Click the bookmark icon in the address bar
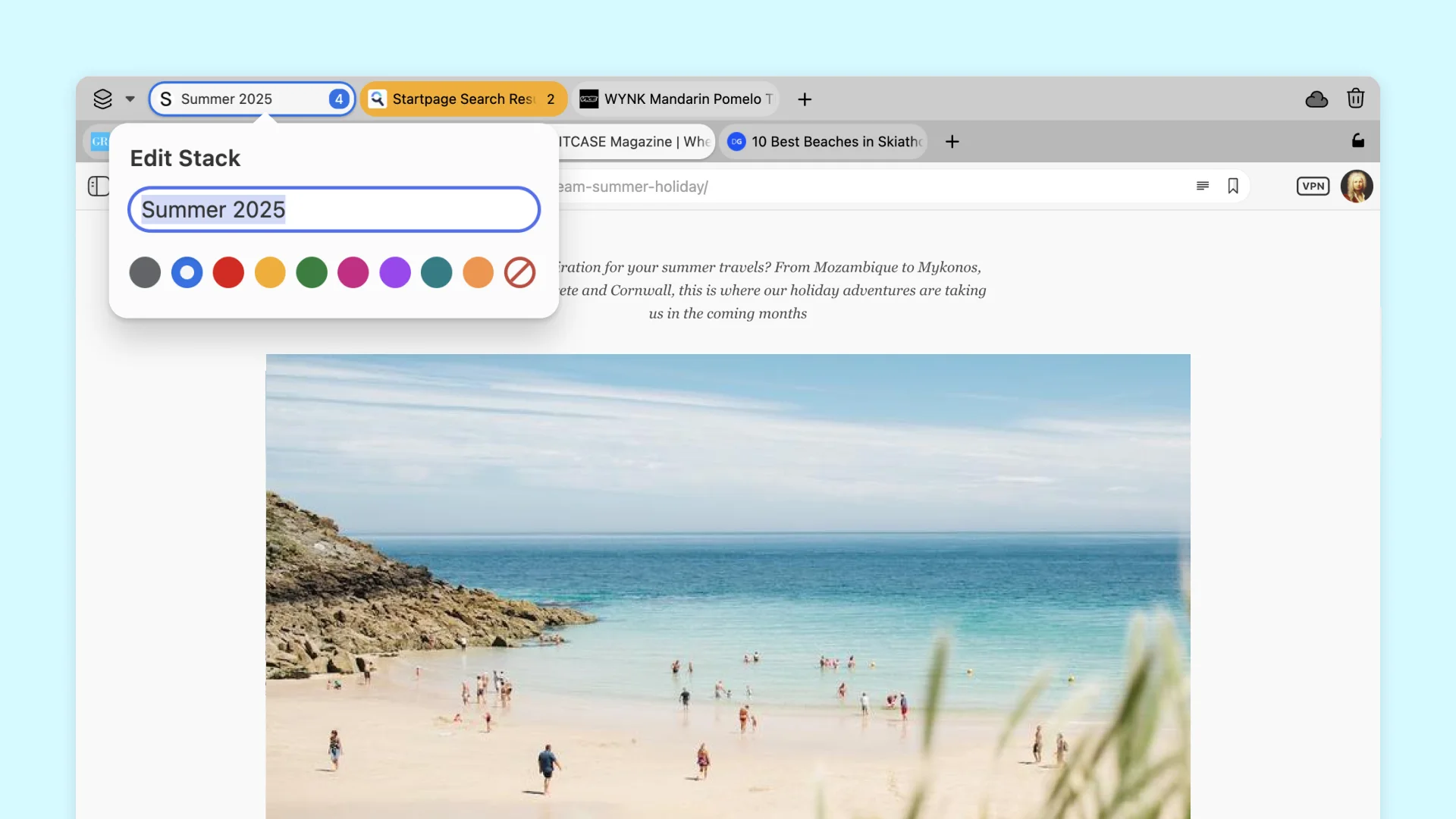 click(1233, 187)
